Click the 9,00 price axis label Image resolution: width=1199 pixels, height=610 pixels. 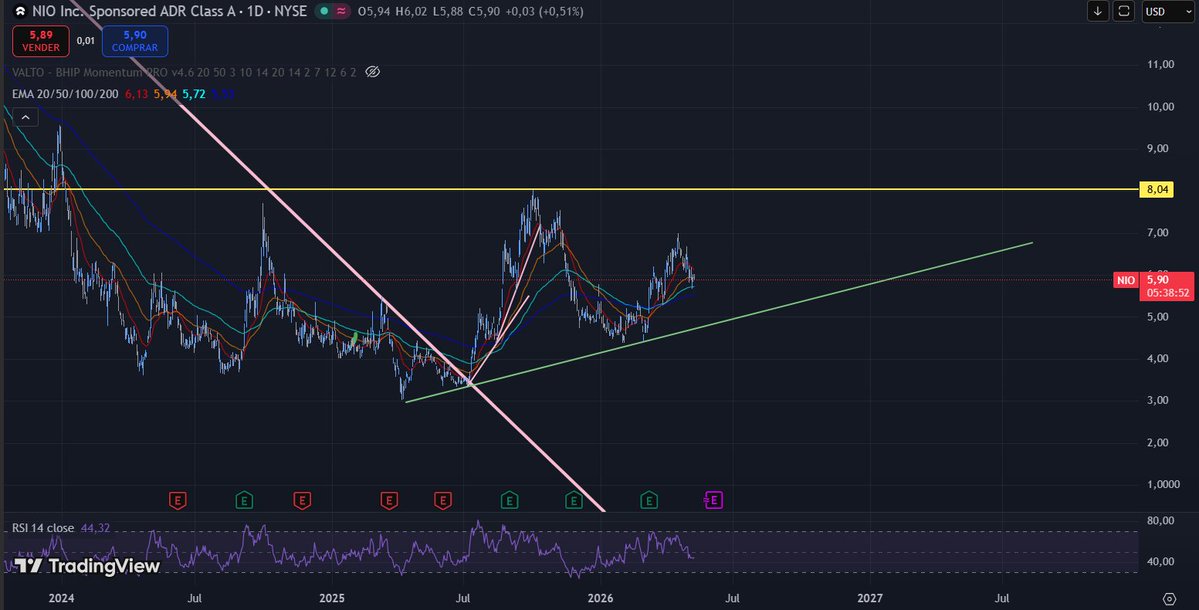point(1158,149)
